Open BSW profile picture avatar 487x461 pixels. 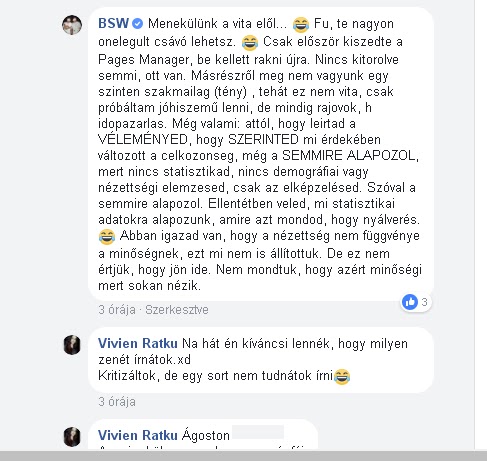[x=72, y=25]
